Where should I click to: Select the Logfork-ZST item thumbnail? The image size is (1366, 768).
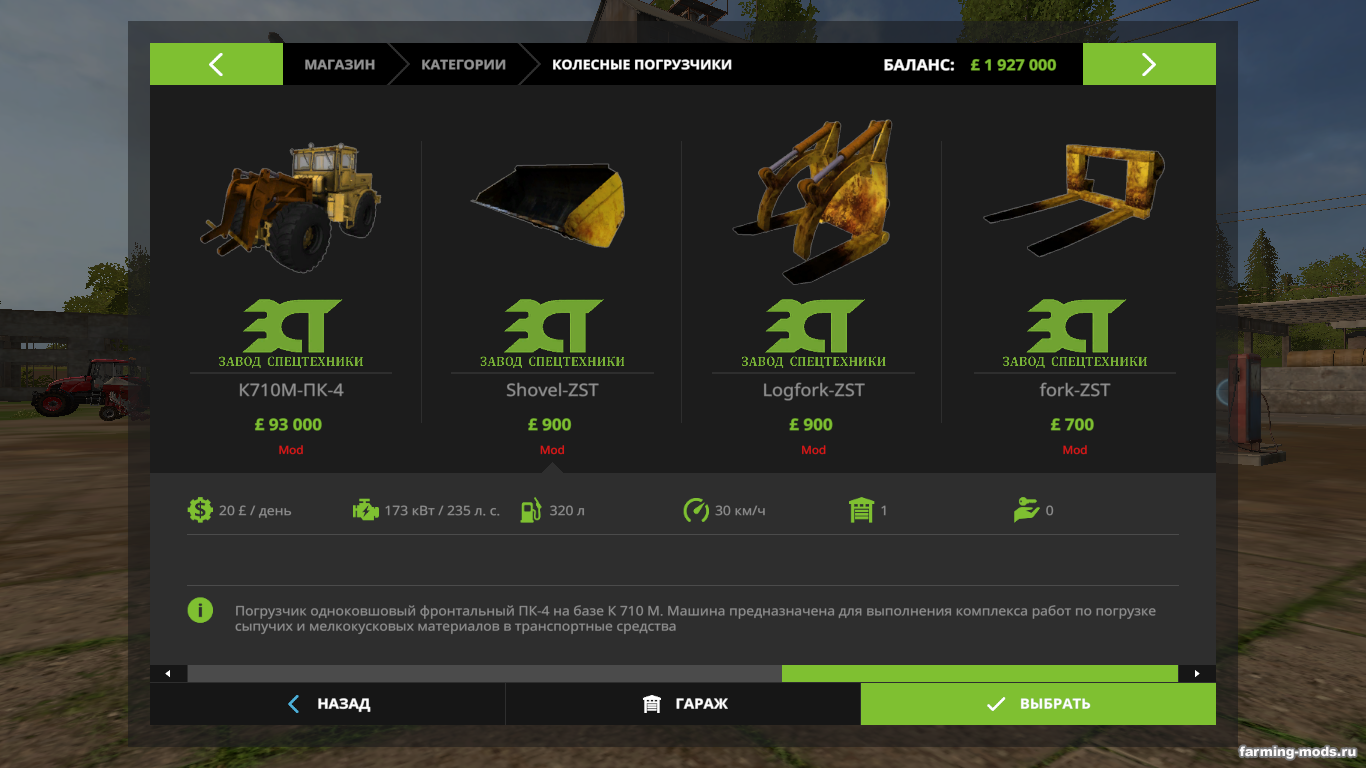813,200
